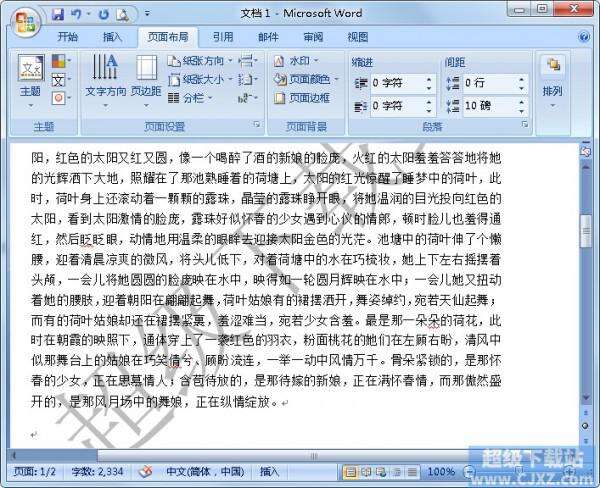Screen dimensions: 600x488
Task: Click the 页边距 margins button
Action: click(x=146, y=81)
